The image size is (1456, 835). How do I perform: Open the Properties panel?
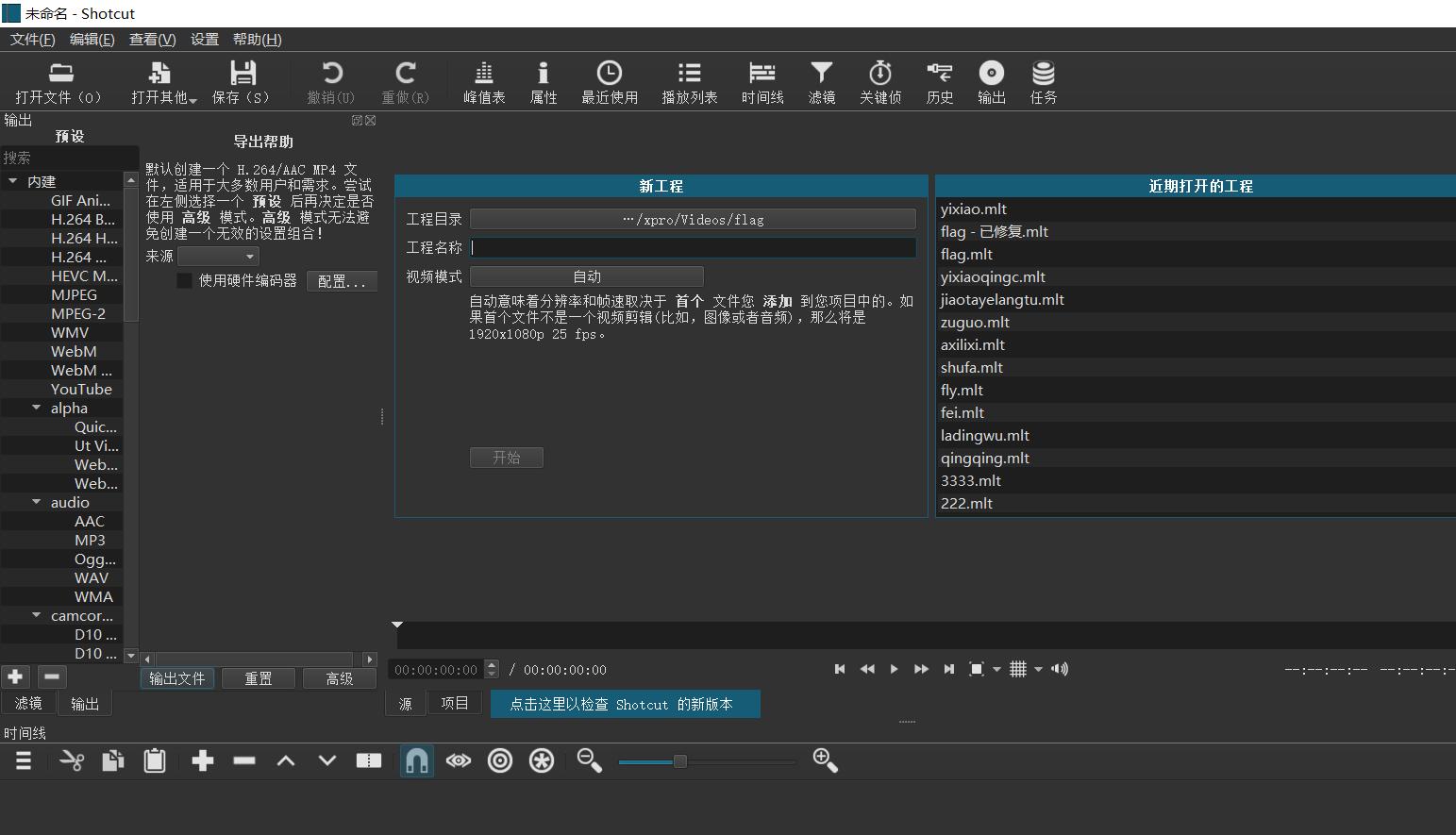coord(544,81)
